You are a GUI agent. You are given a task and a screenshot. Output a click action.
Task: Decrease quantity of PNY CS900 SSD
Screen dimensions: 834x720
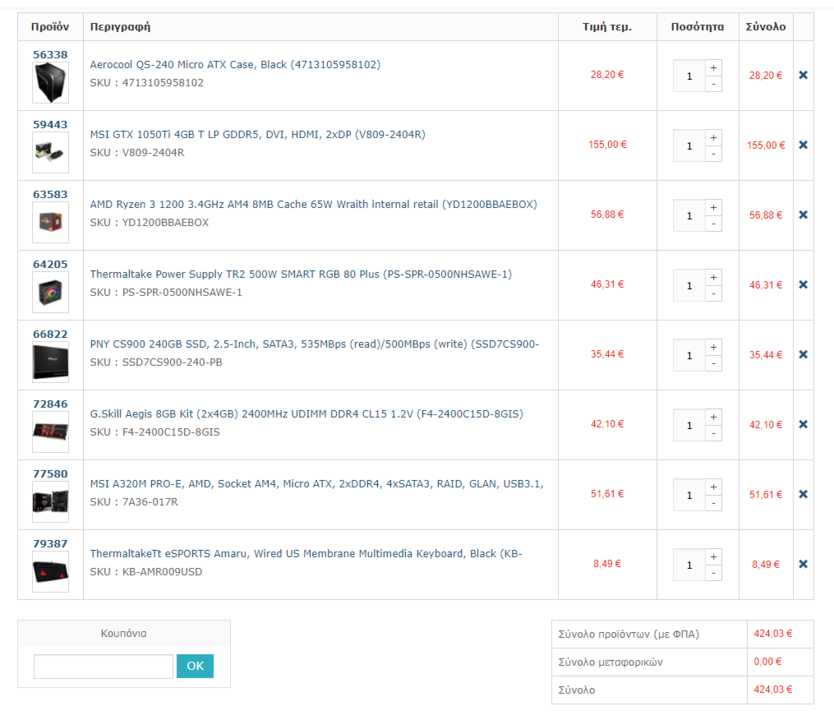point(713,364)
